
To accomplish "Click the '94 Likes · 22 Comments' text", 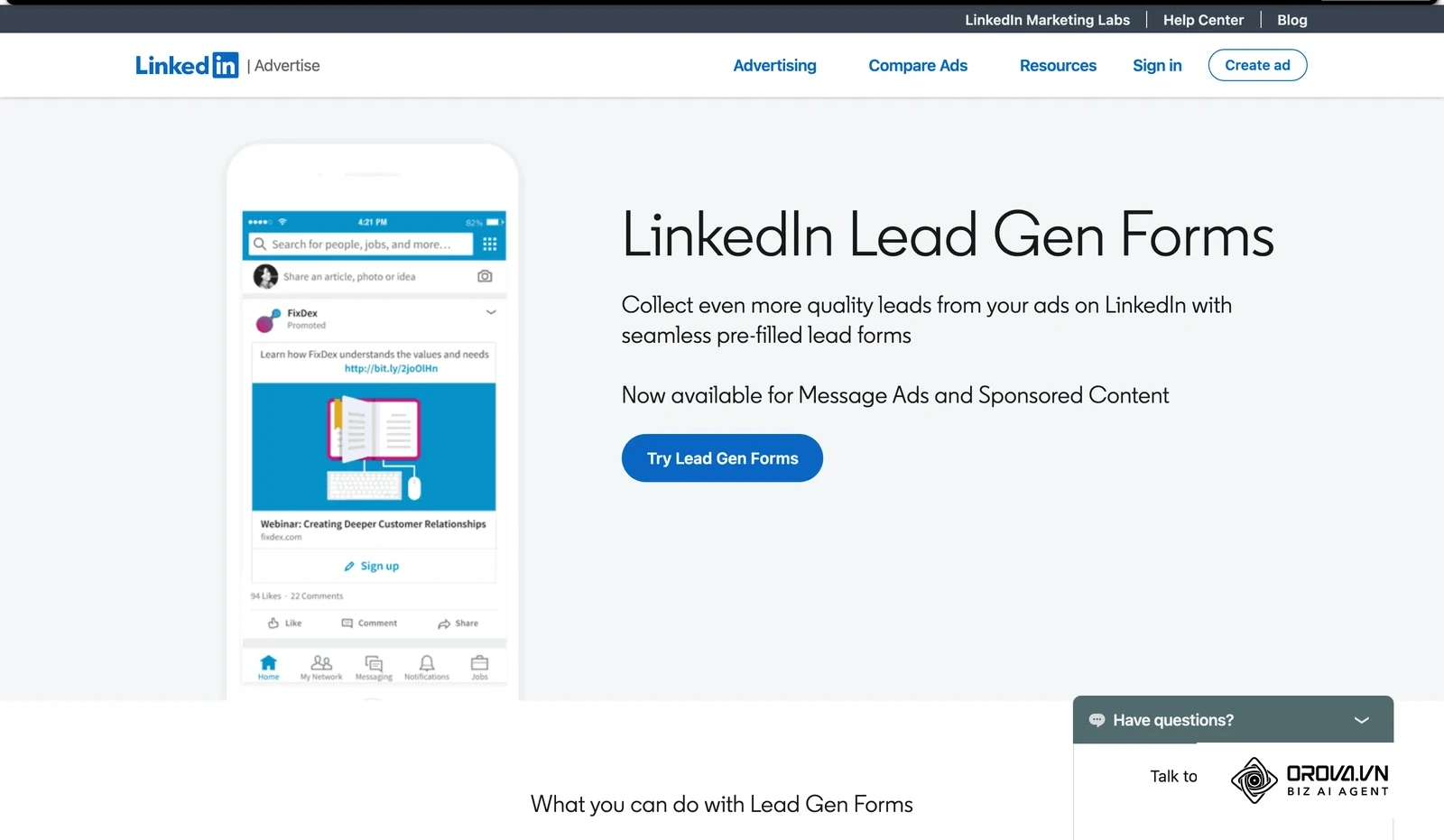I will 297,596.
